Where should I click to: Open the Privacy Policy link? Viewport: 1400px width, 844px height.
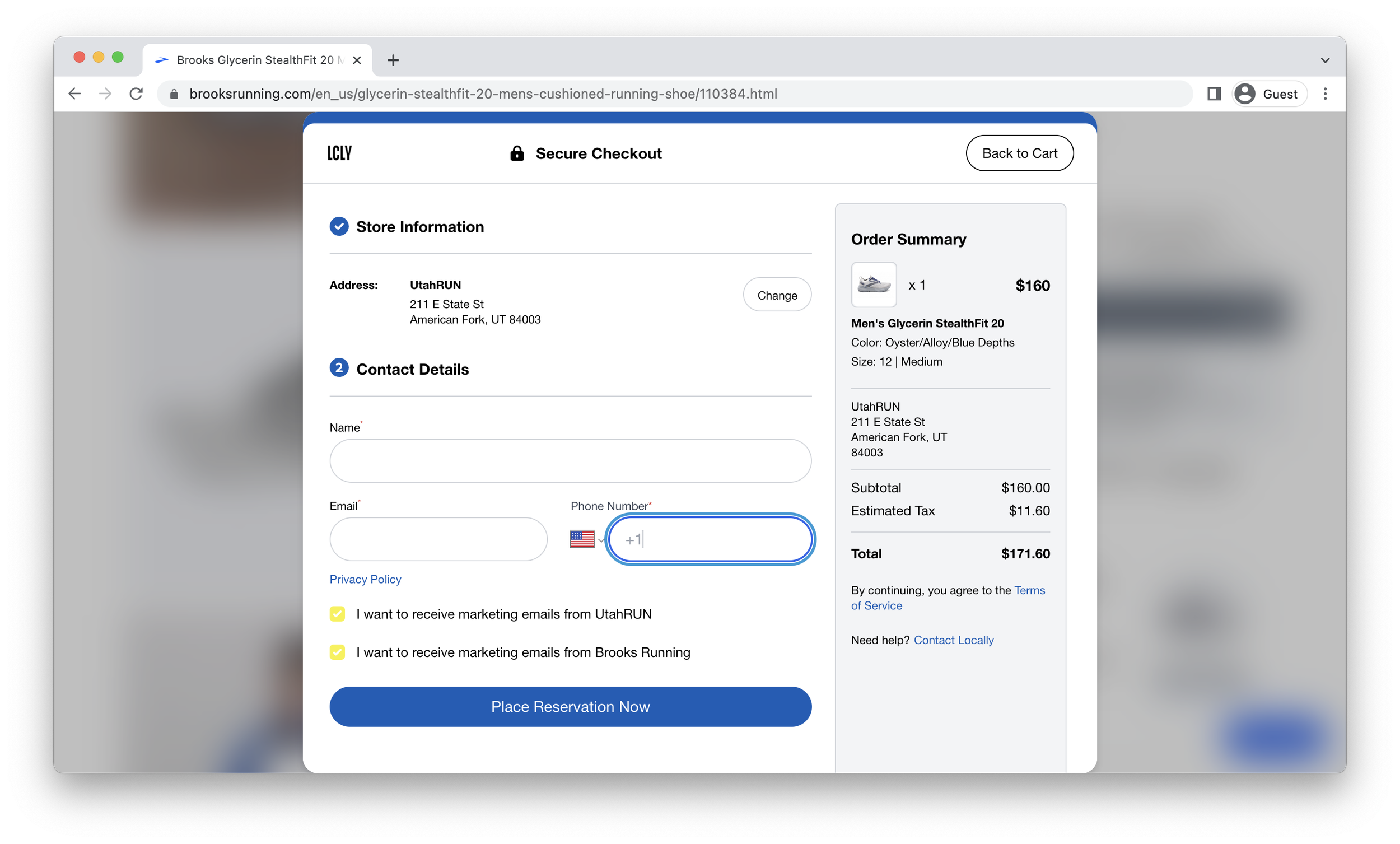pyautogui.click(x=365, y=579)
